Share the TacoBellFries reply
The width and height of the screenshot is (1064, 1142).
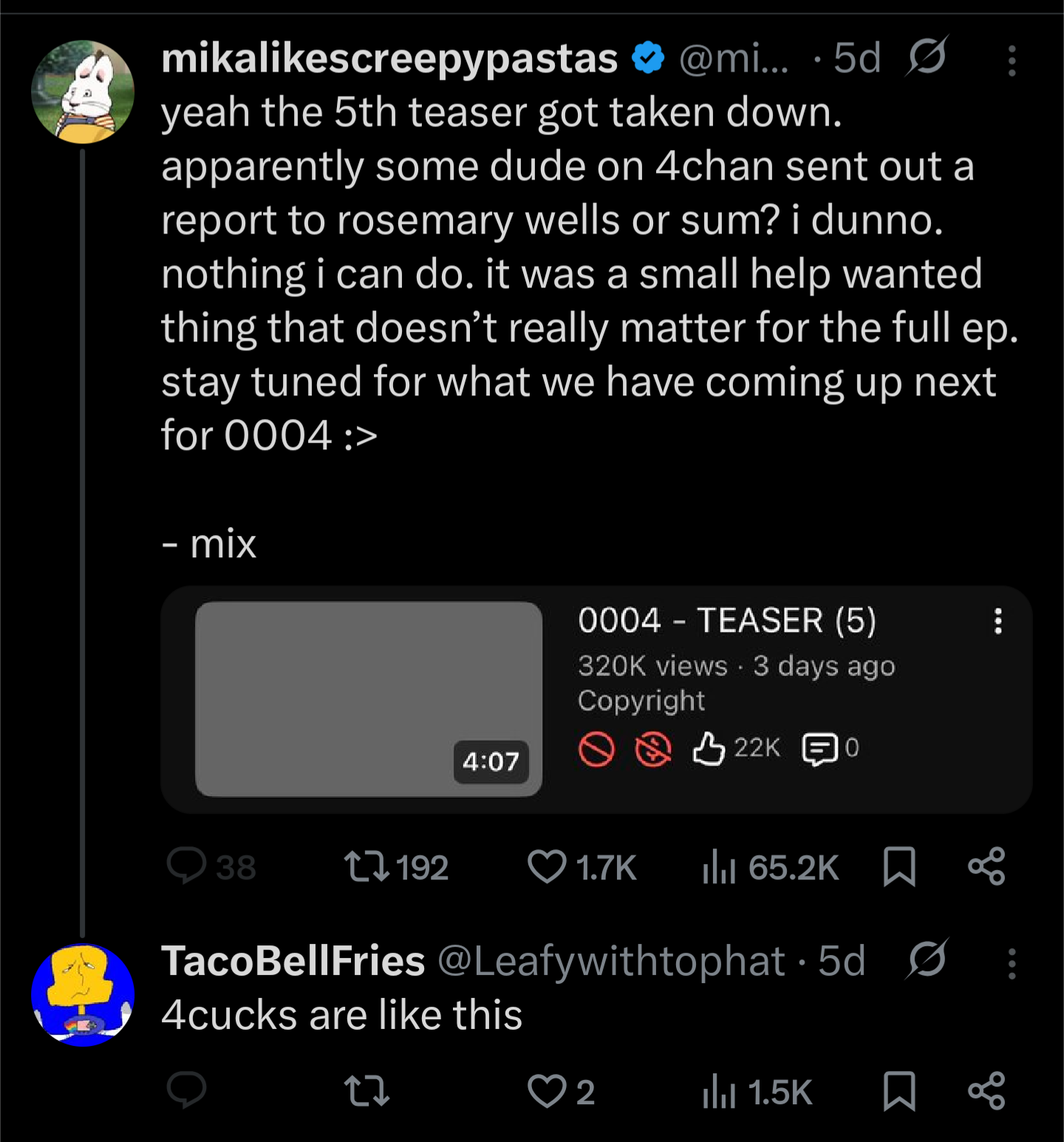tap(986, 1091)
